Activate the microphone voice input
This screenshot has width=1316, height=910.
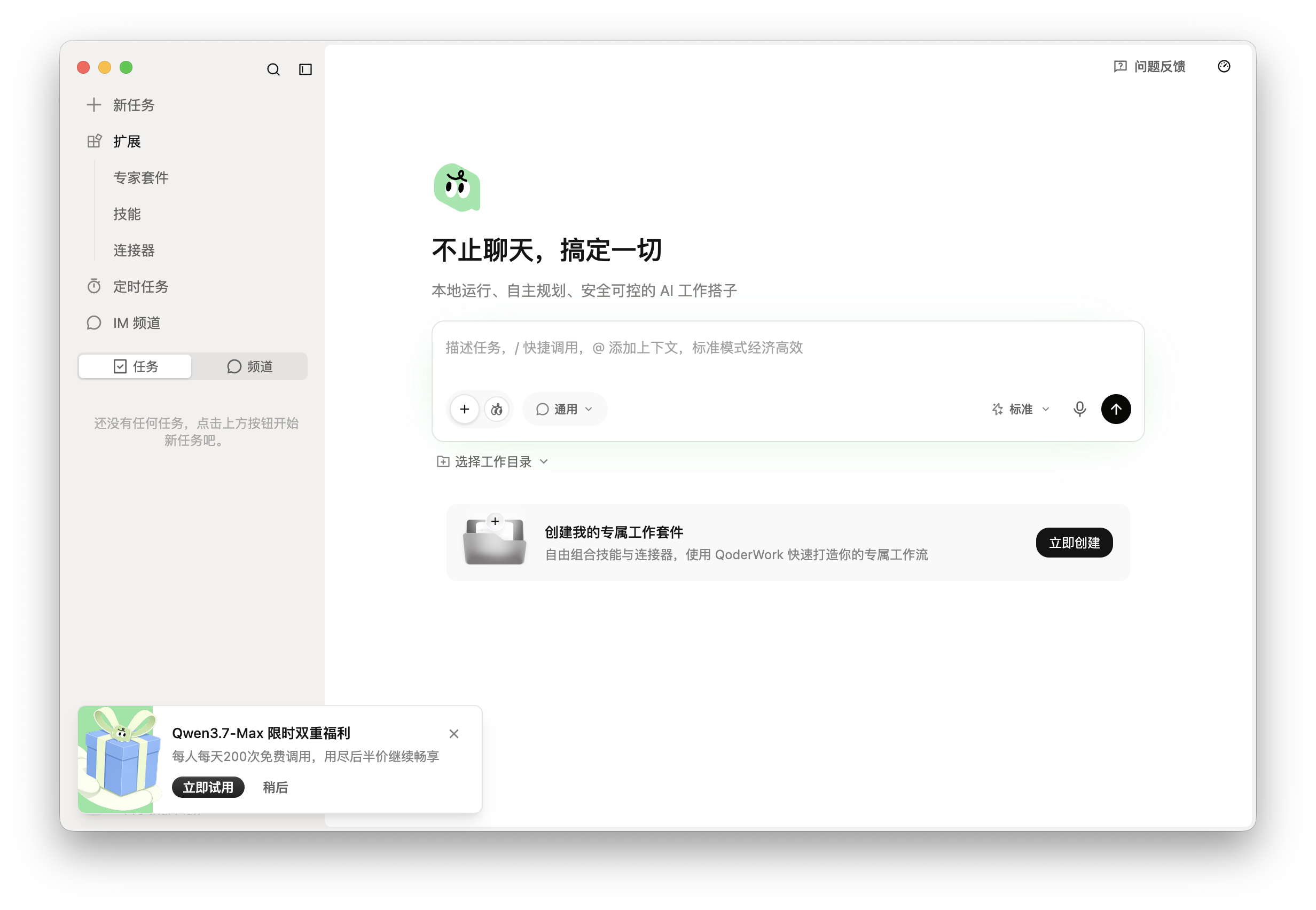(1079, 410)
